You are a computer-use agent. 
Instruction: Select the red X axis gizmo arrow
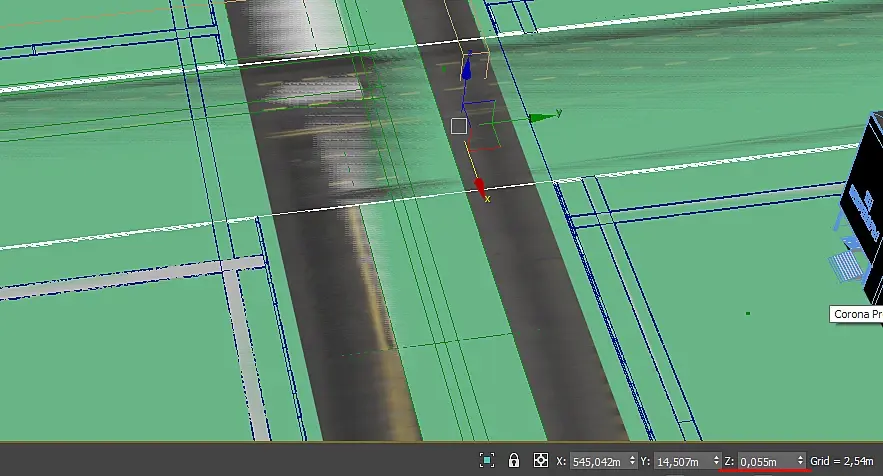pyautogui.click(x=479, y=187)
